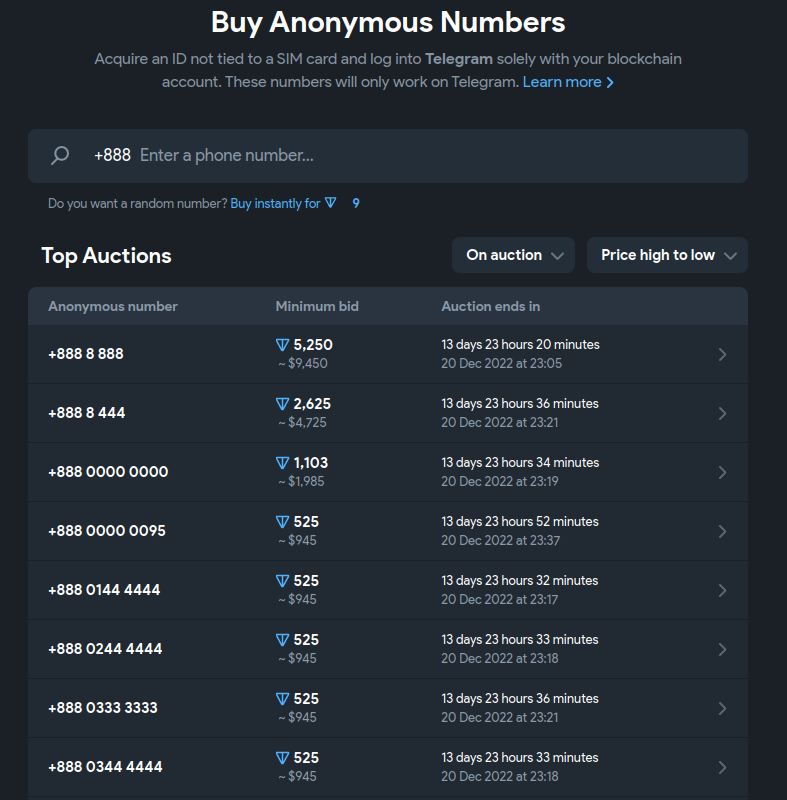Click chevron arrow for +888 0333 3333 row

point(722,708)
